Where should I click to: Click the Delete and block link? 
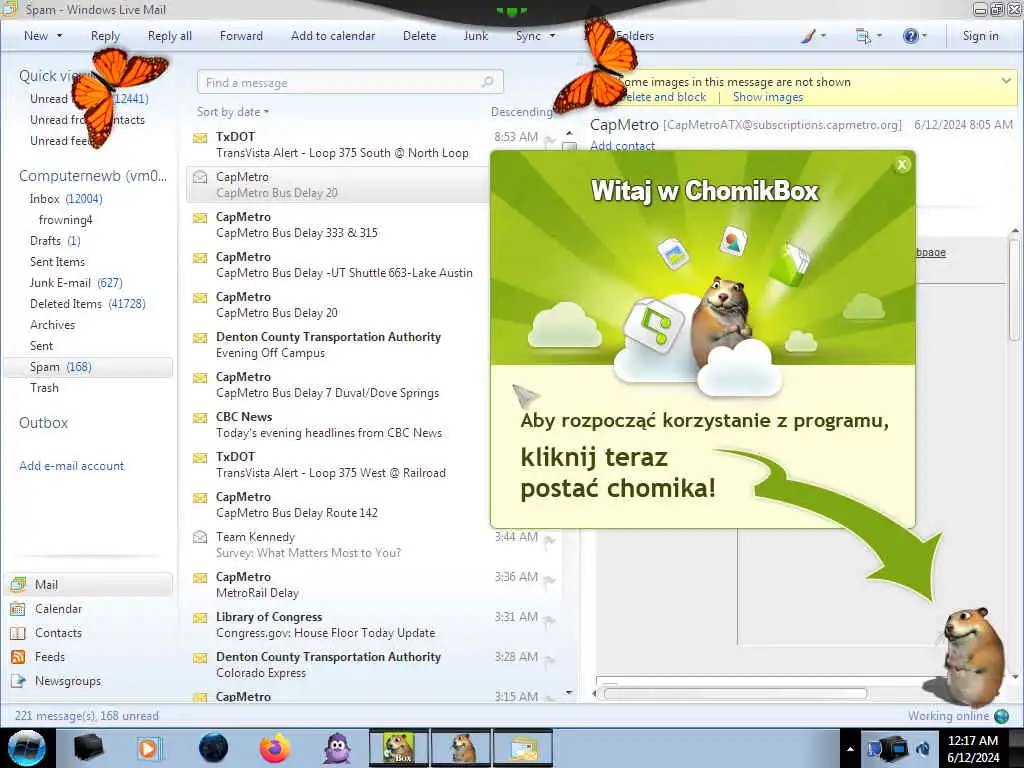[661, 97]
